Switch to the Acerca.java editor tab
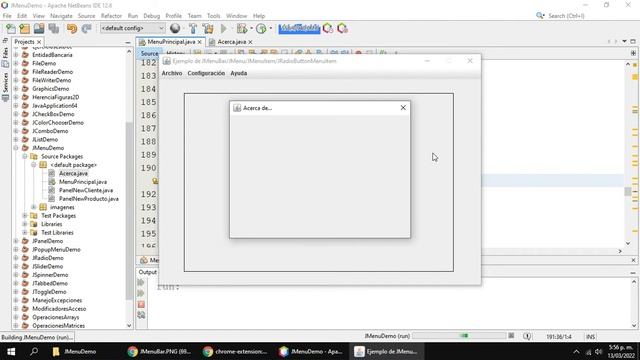 coord(231,42)
